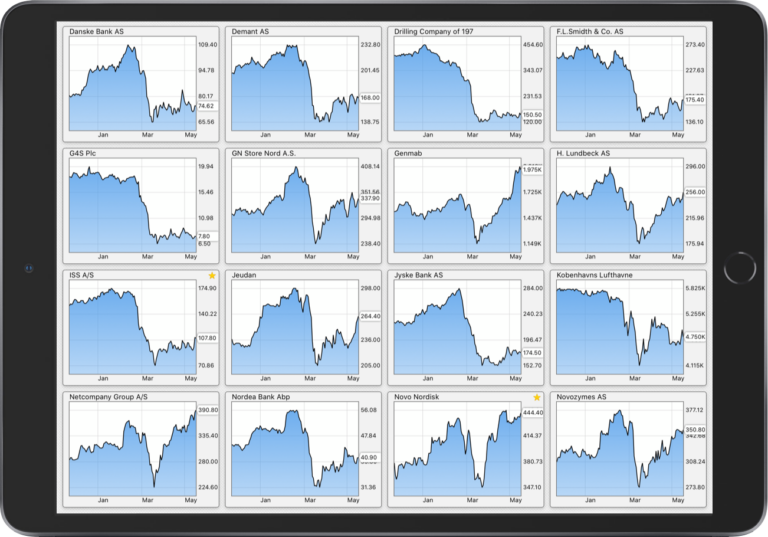The height and width of the screenshot is (537, 768).
Task: Click the Jyske Bank AS title
Action: (418, 275)
